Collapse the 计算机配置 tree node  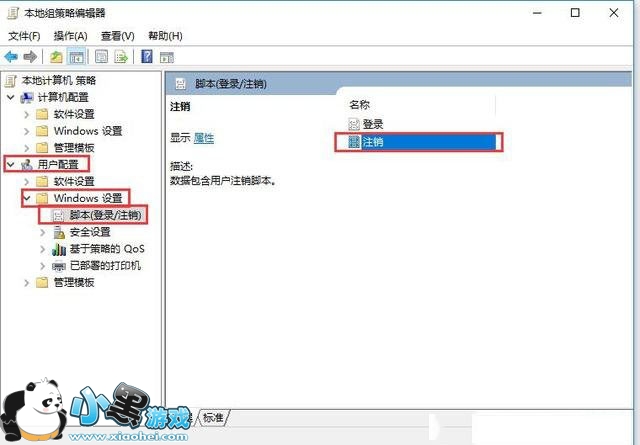click(x=11, y=97)
